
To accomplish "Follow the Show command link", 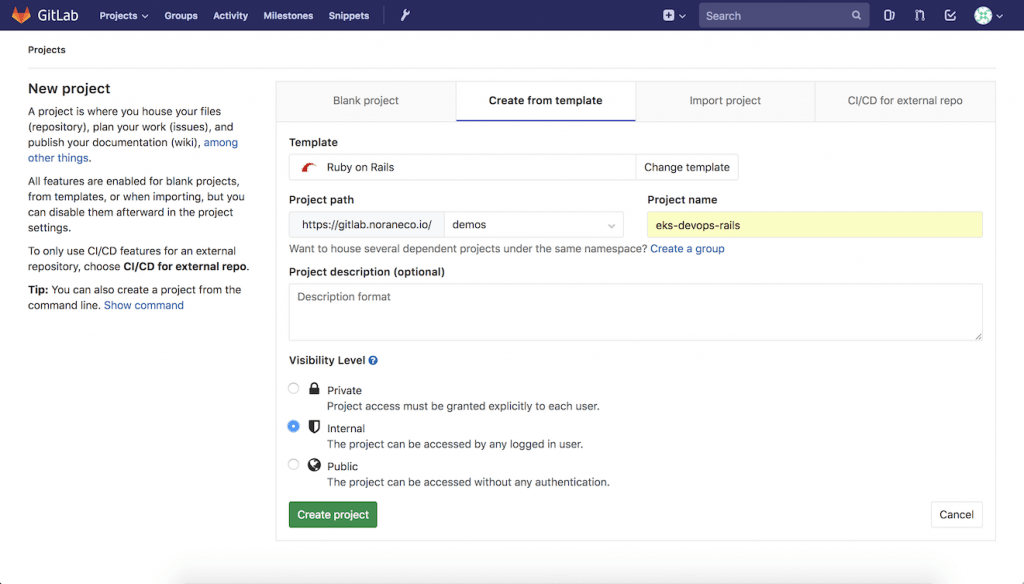I will click(144, 305).
